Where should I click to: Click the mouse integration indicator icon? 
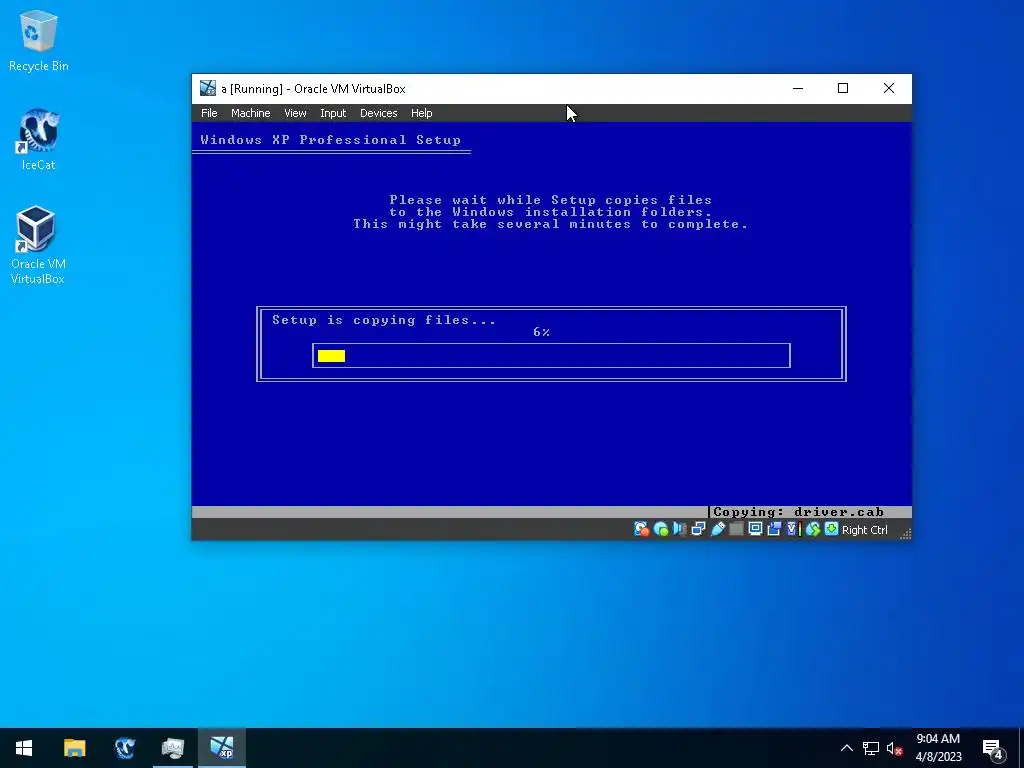coord(812,529)
